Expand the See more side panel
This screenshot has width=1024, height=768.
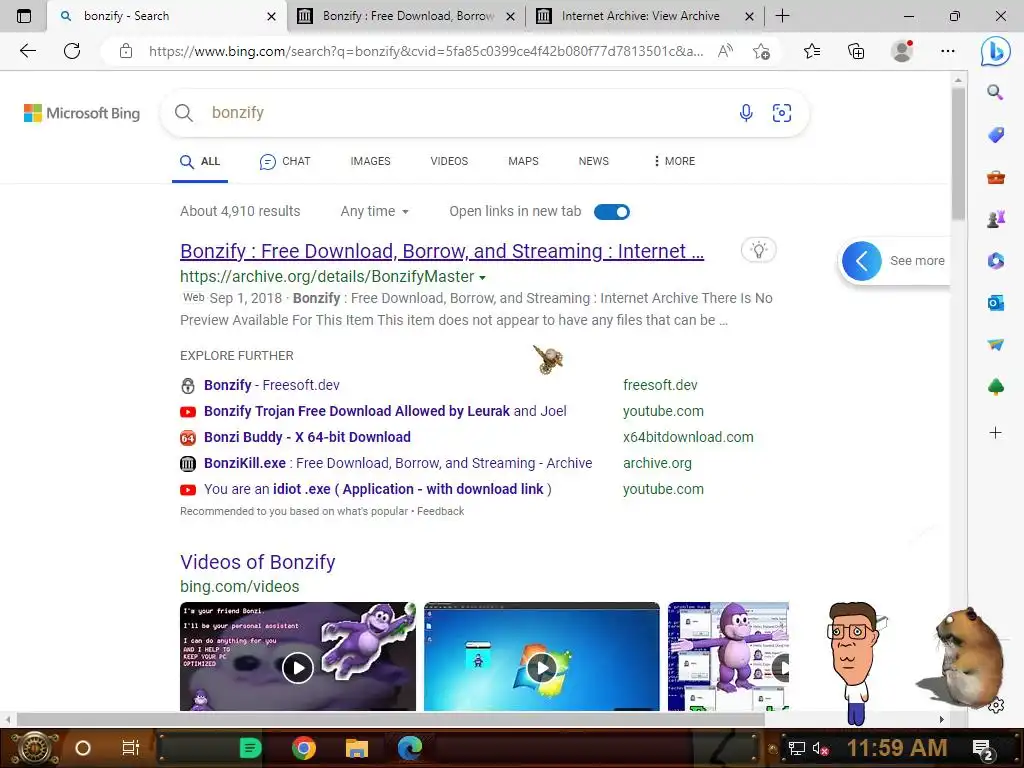click(894, 261)
